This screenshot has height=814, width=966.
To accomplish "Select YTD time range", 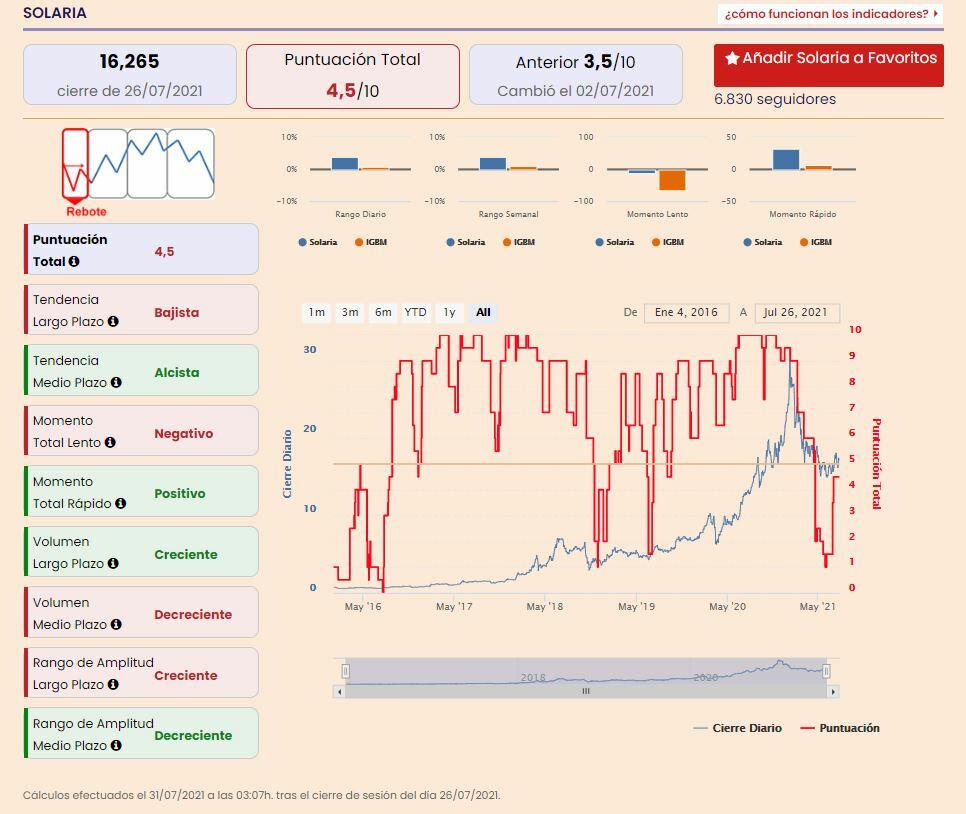I will pyautogui.click(x=415, y=312).
